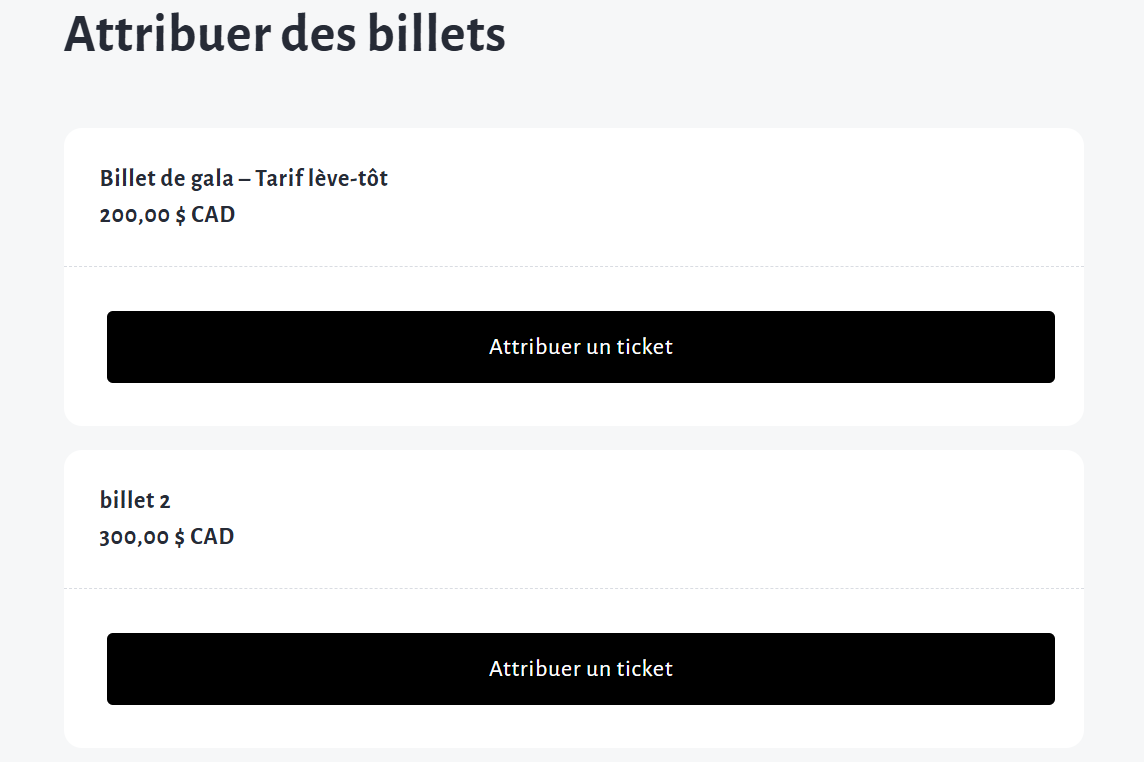This screenshot has width=1144, height=762.
Task: Click "Billet de gala" in the first card
Action: 166,179
